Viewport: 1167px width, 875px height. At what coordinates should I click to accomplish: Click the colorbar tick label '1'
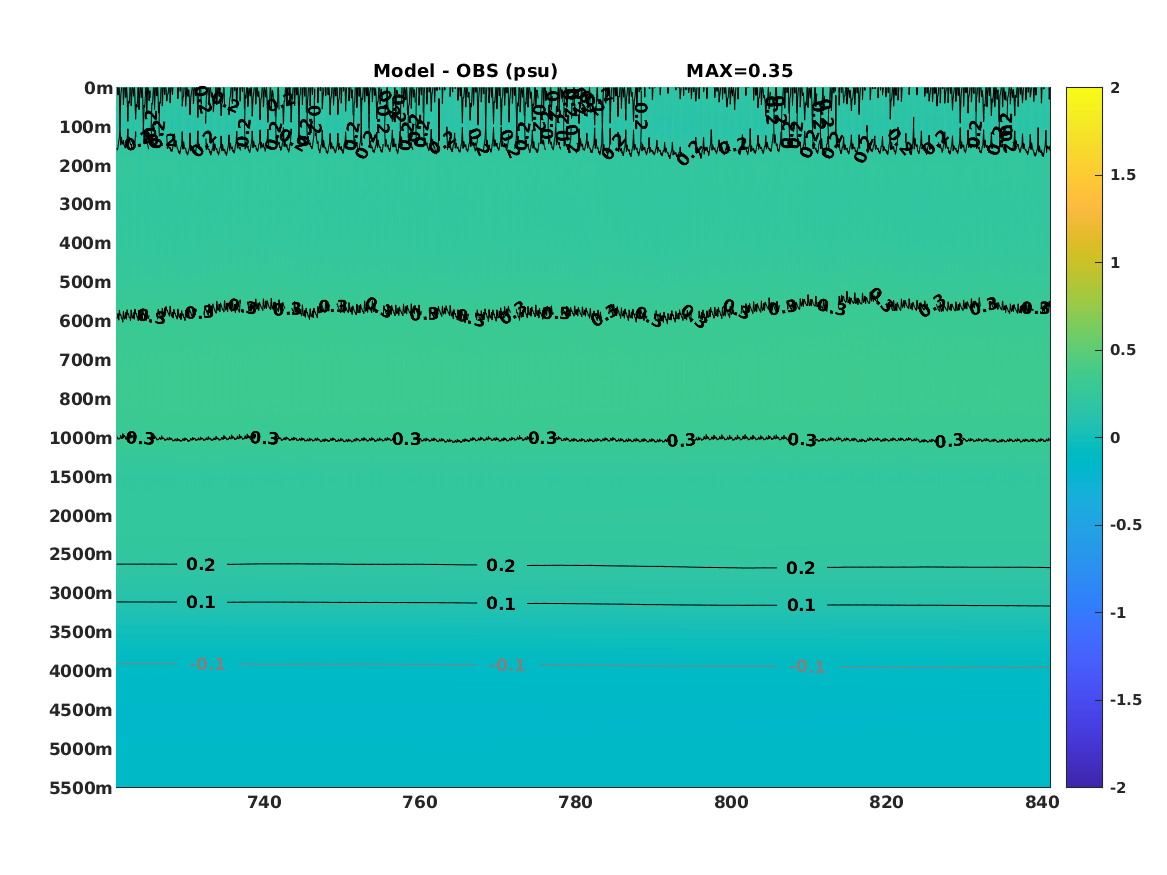pyautogui.click(x=1115, y=263)
